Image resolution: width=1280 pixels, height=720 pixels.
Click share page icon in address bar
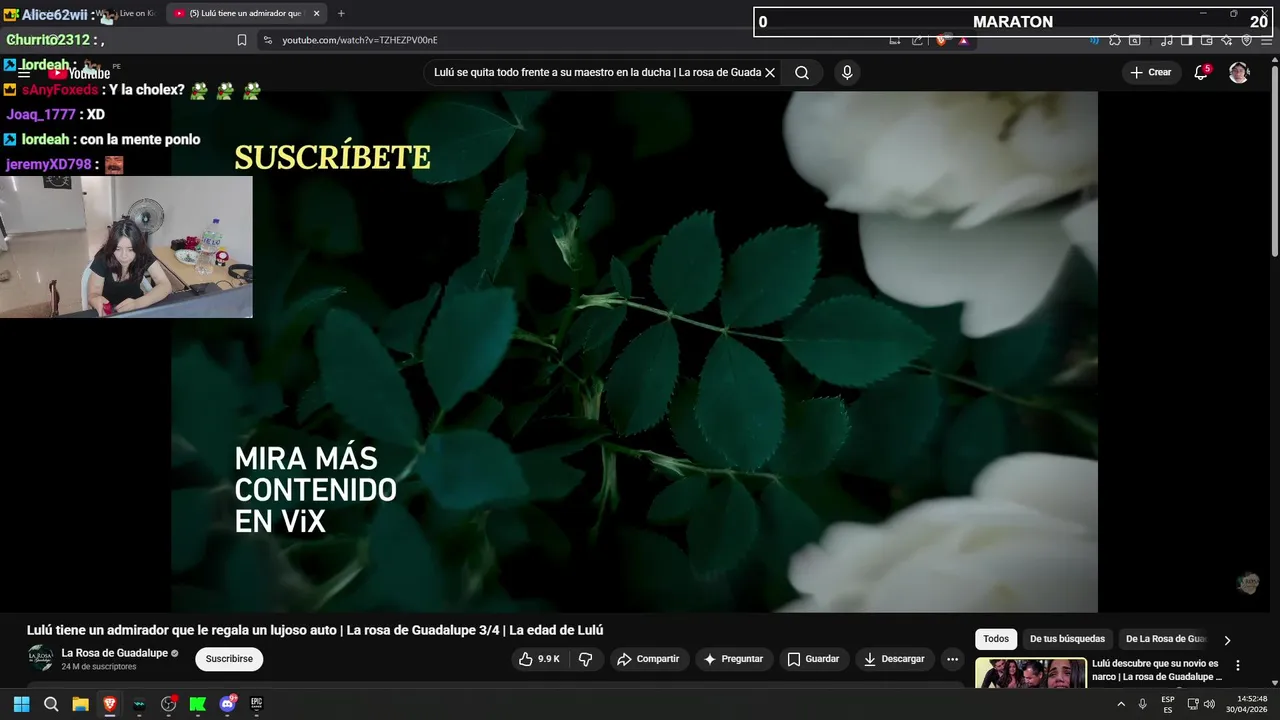point(917,40)
